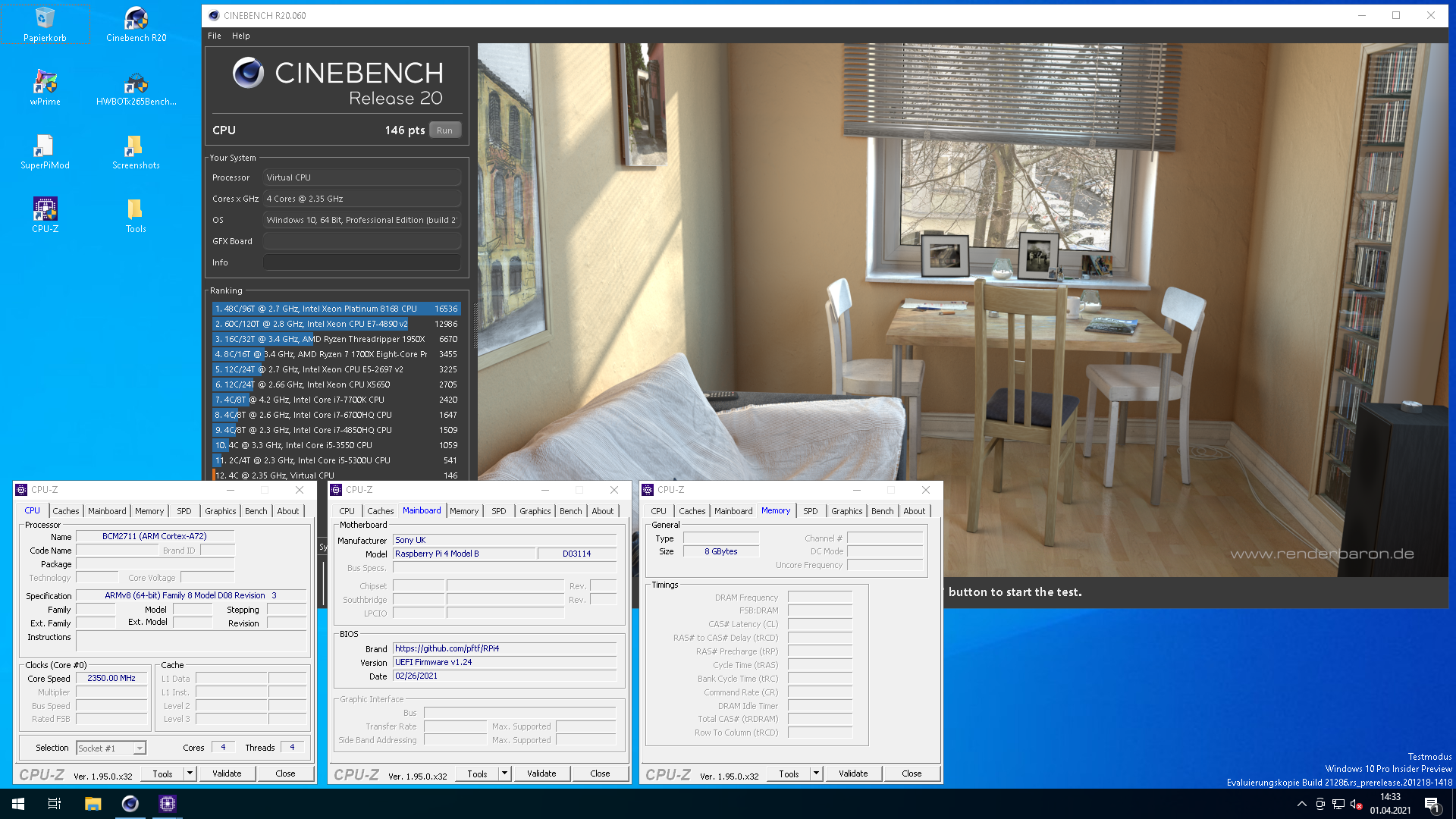Select ranking entry Ryzen Threadripper 1950X
Screen dimensions: 1456x819
336,339
